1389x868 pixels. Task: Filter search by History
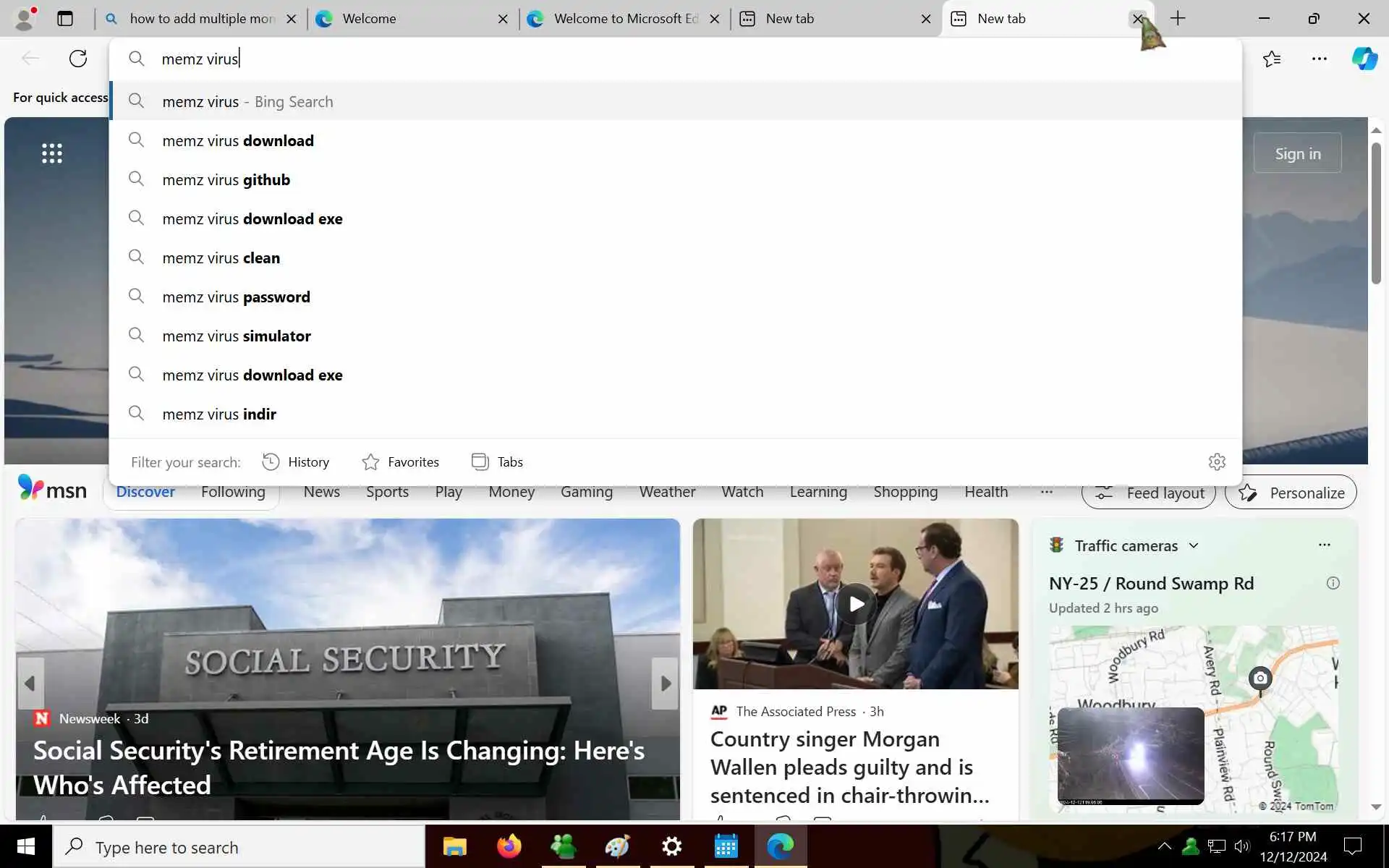[295, 461]
